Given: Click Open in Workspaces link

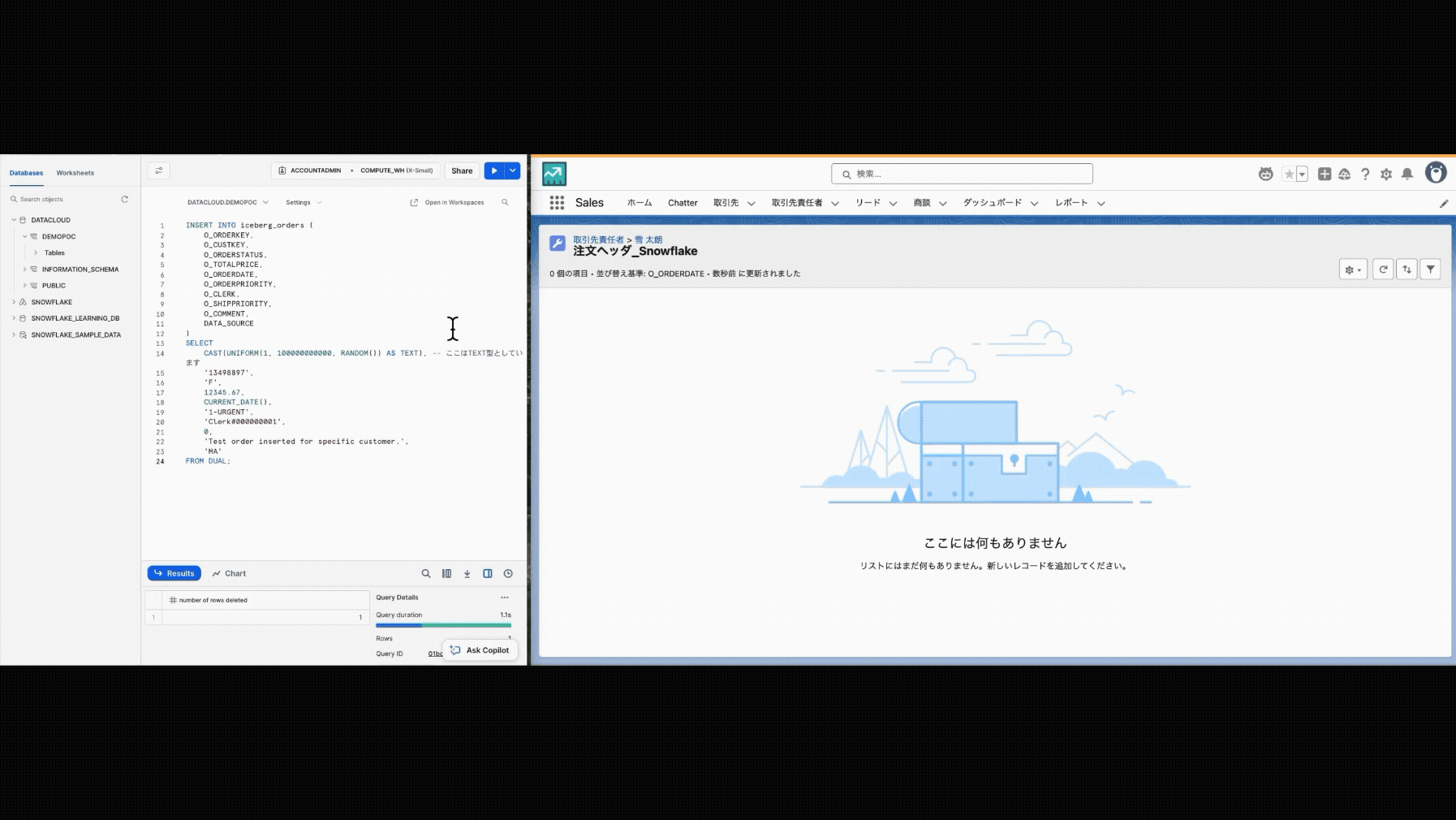Looking at the screenshot, I should [447, 202].
